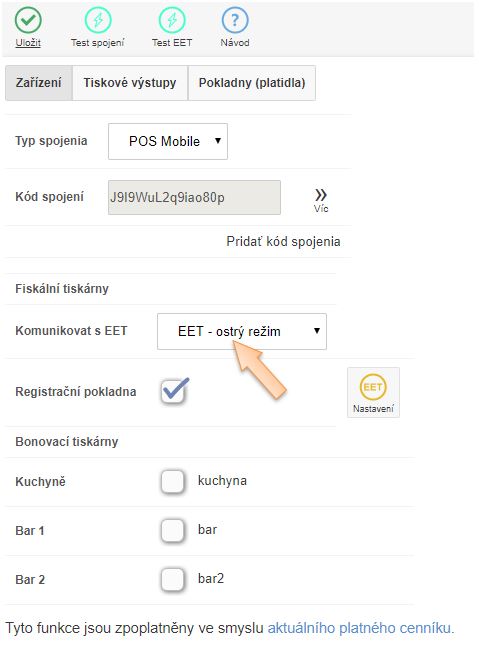Viewport: 479px width, 649px height.
Task: Click the Uložit text label
Action: pos(28,43)
